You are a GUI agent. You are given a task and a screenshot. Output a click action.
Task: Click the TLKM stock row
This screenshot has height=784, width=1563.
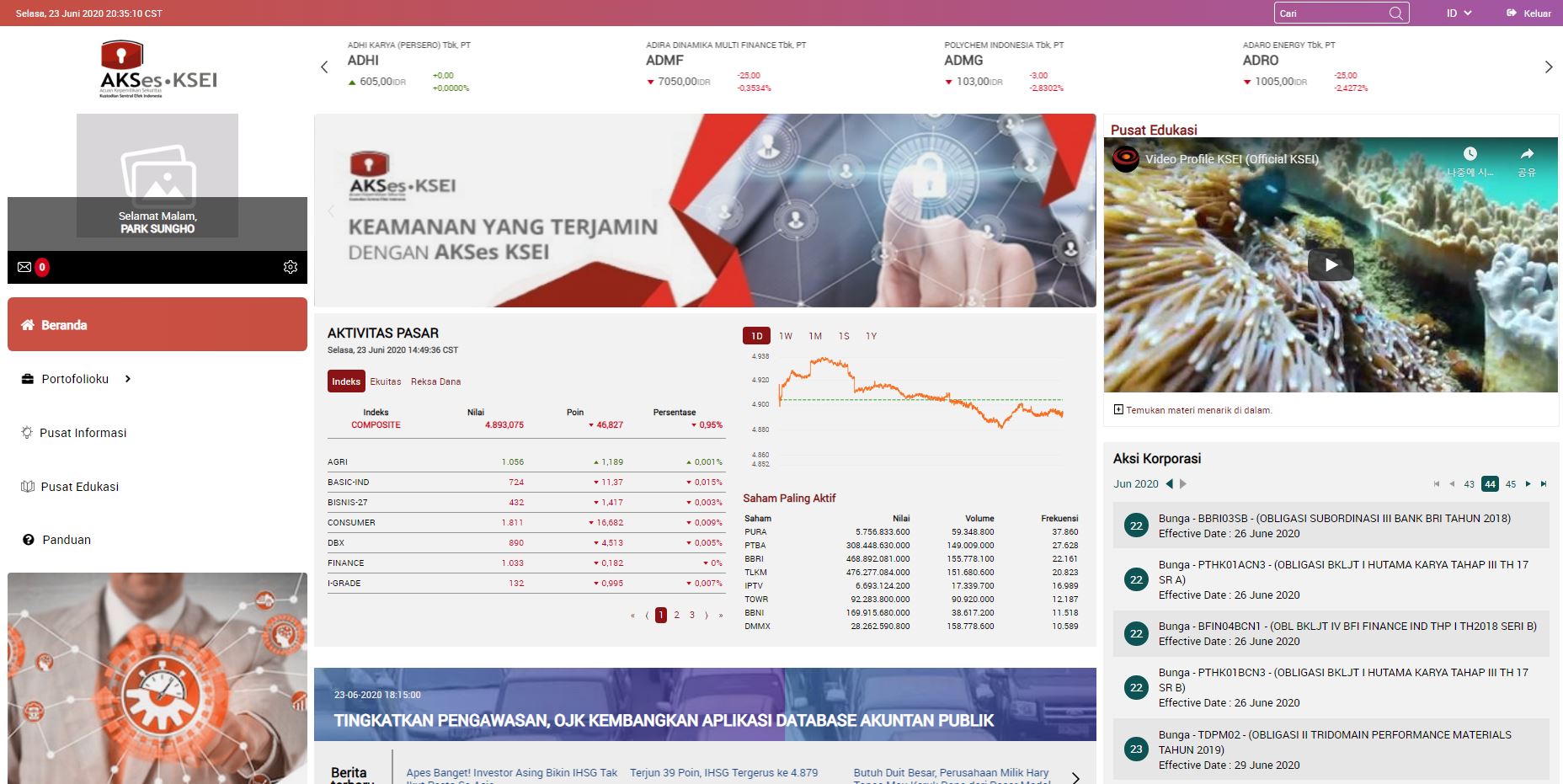point(911,572)
